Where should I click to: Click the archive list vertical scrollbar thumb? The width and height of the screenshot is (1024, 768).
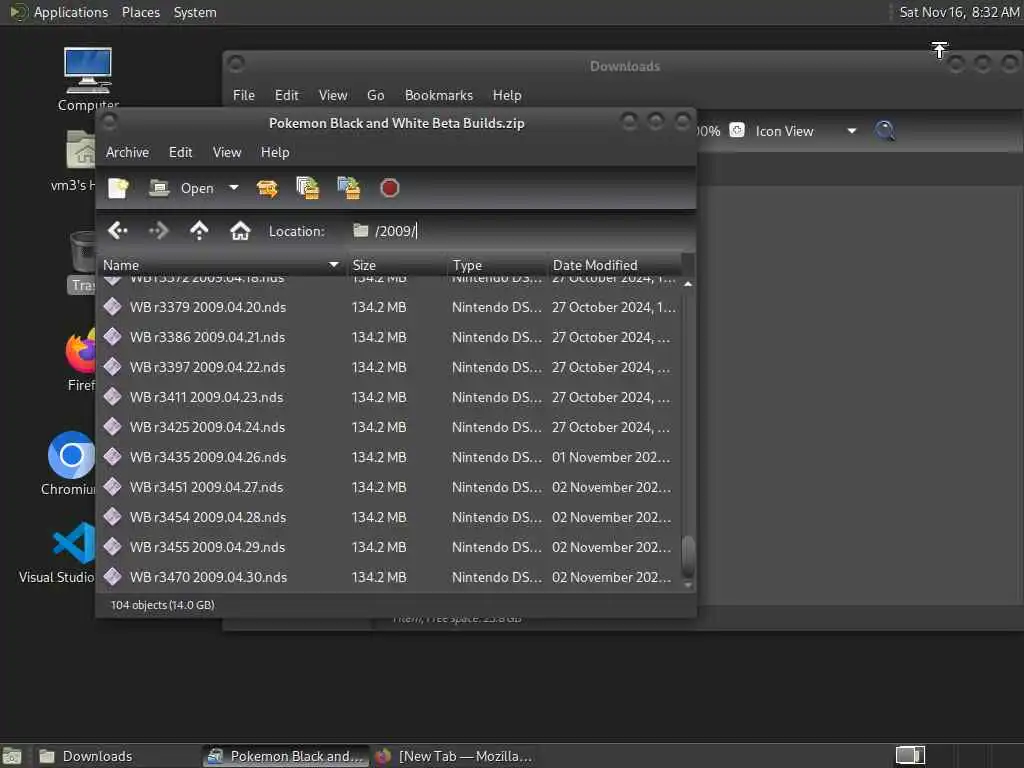(688, 556)
